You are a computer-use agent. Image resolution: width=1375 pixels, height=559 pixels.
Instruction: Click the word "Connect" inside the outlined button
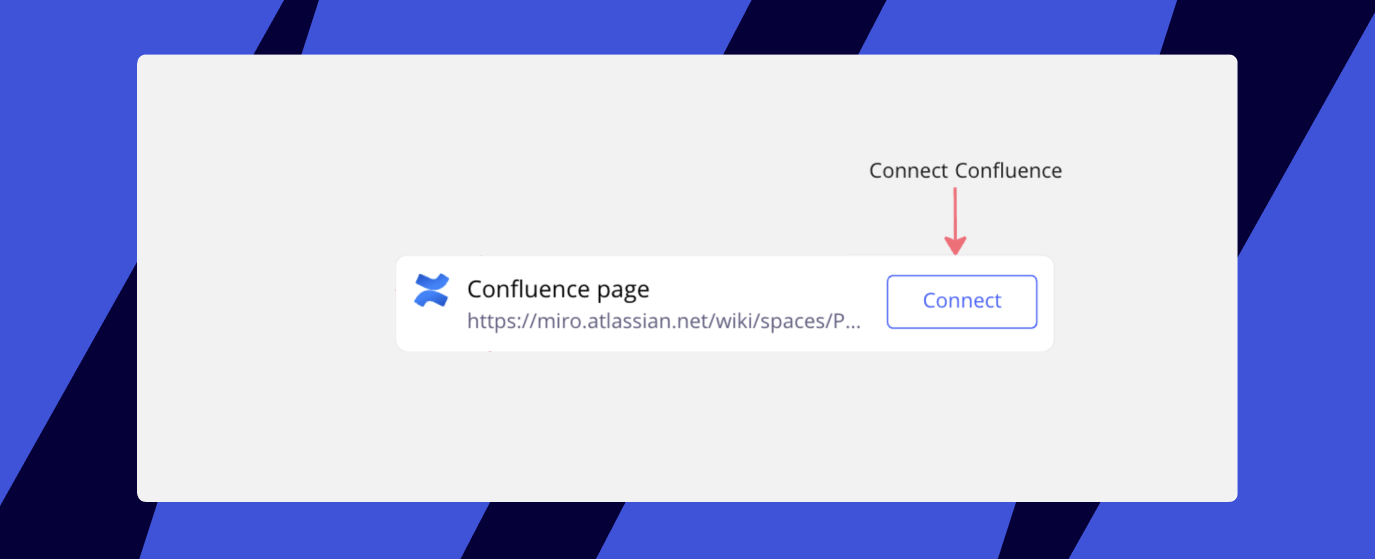(962, 301)
